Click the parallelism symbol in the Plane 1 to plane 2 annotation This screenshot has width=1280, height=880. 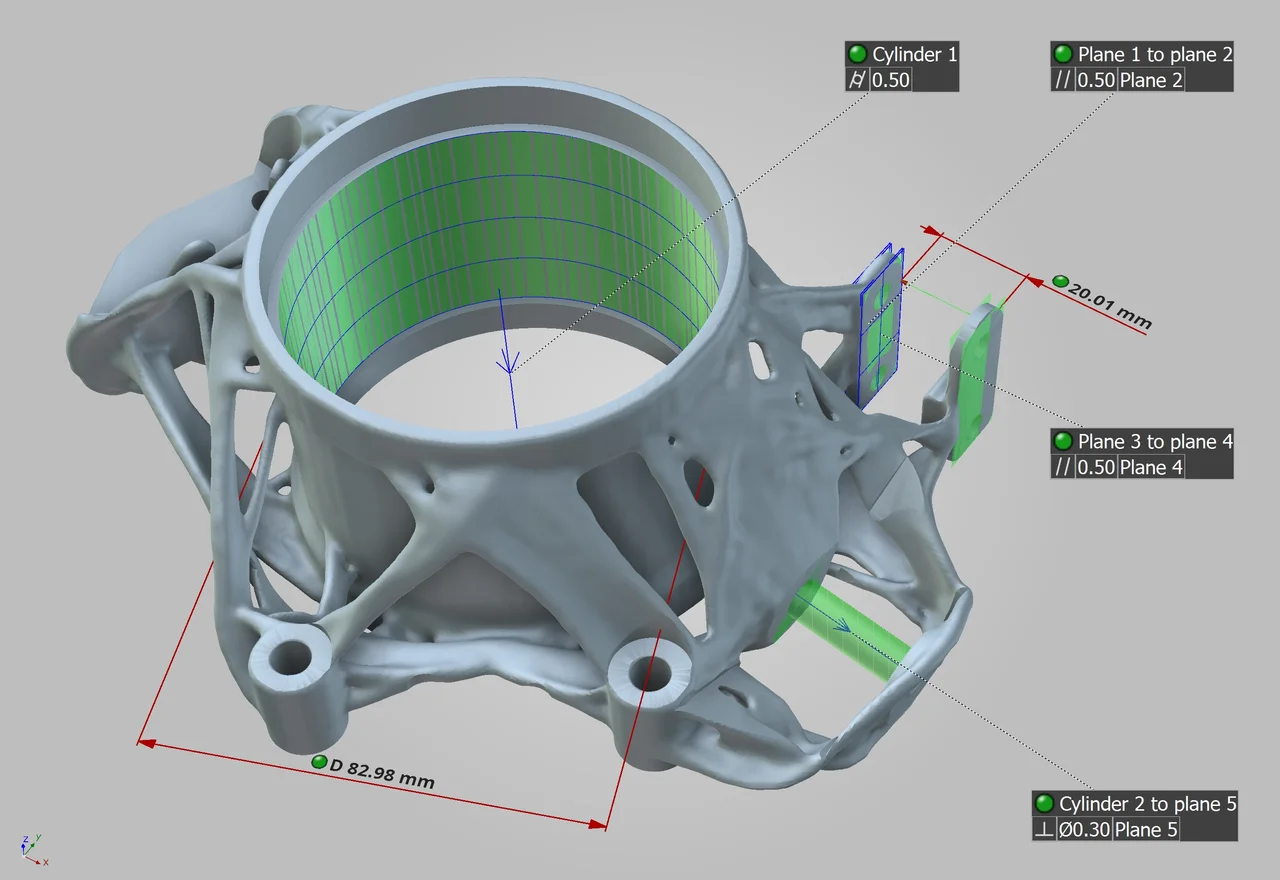[1062, 80]
